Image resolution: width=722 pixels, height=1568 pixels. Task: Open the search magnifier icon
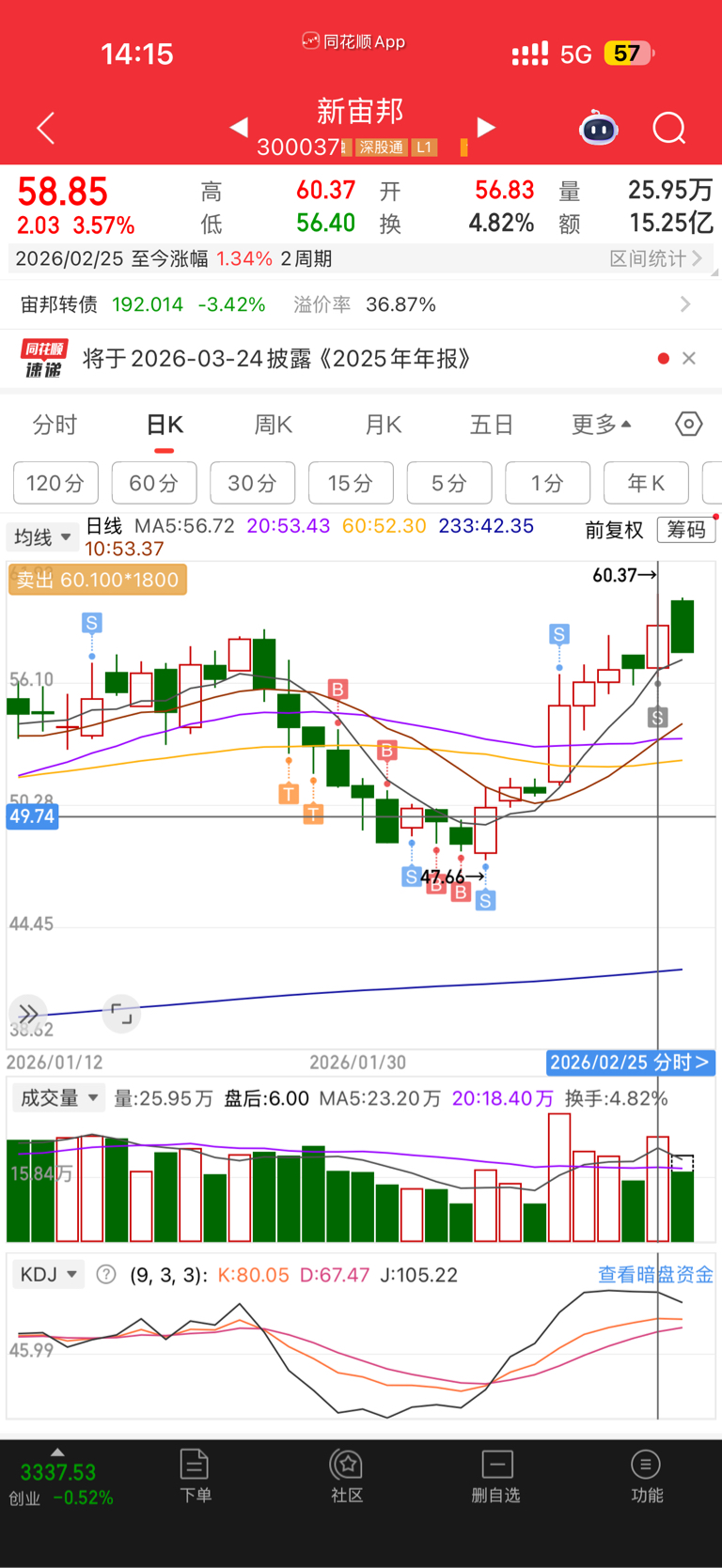(x=669, y=128)
